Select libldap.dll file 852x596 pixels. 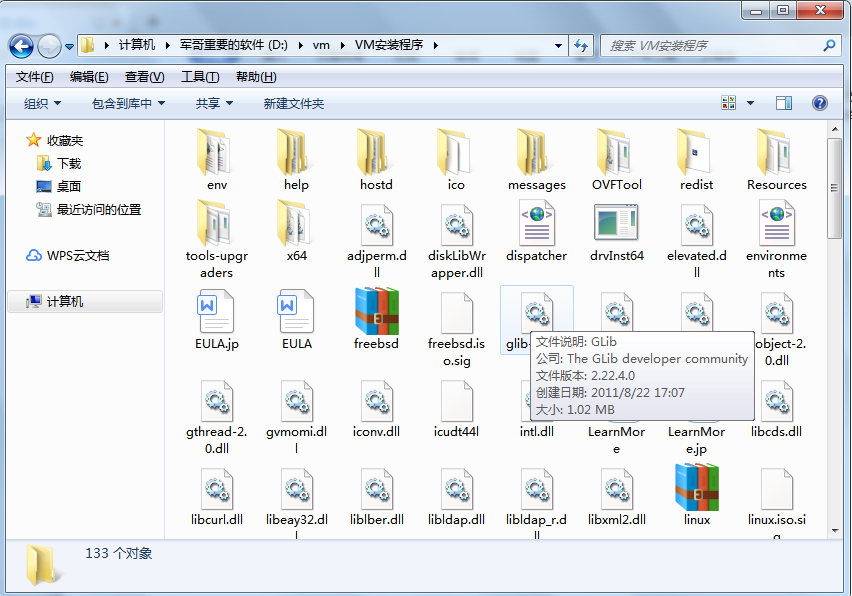coord(456,497)
